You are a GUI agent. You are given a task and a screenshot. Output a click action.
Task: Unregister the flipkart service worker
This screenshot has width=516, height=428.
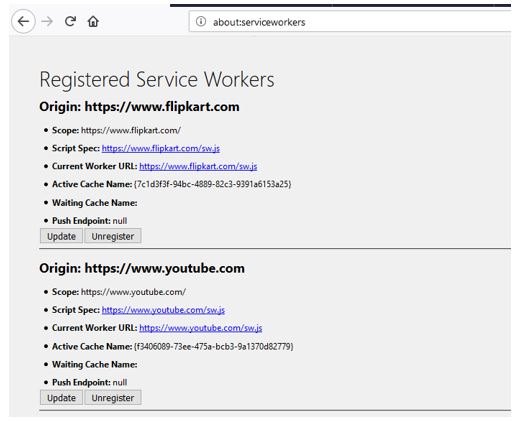pyautogui.click(x=113, y=236)
